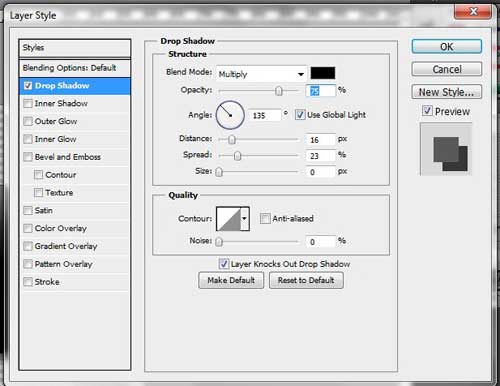Expand the Contour picker arrow

[x=245, y=219]
